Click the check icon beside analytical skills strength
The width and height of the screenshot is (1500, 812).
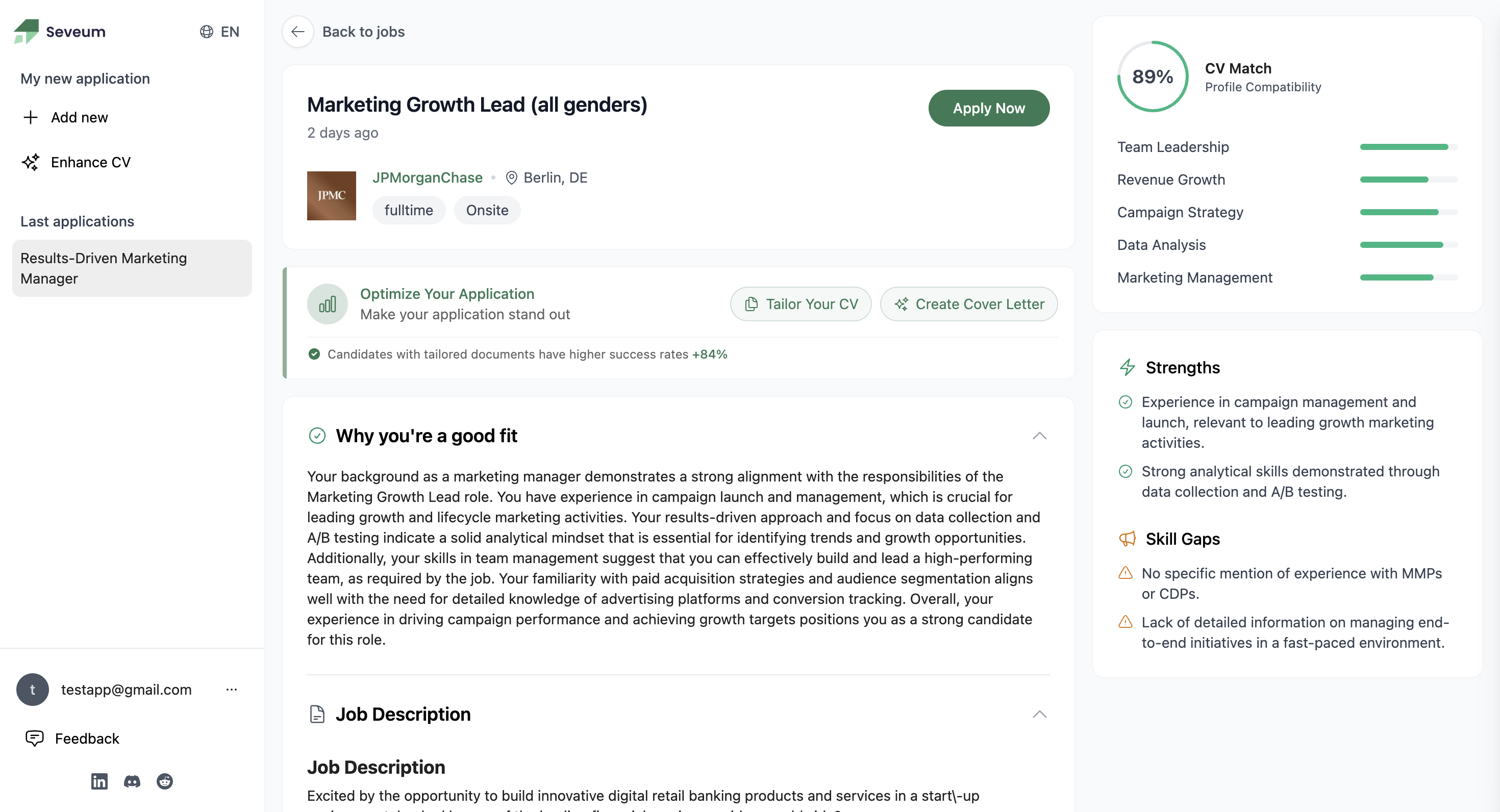pyautogui.click(x=1126, y=471)
